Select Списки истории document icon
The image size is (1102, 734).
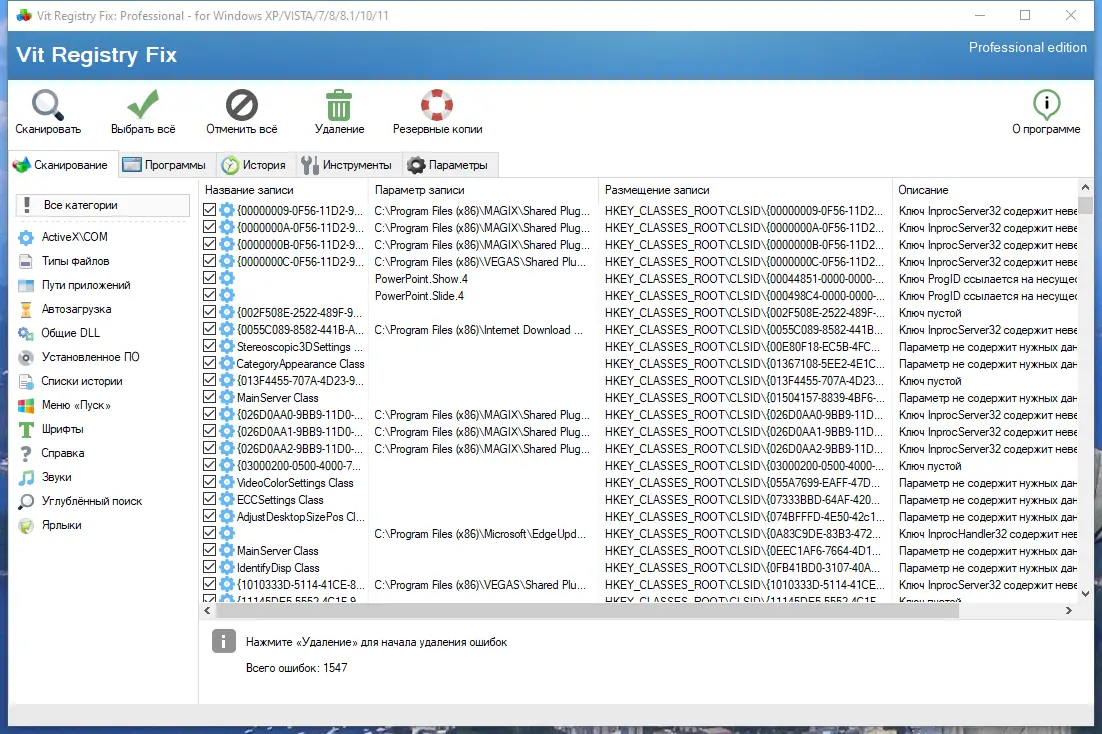coord(26,381)
